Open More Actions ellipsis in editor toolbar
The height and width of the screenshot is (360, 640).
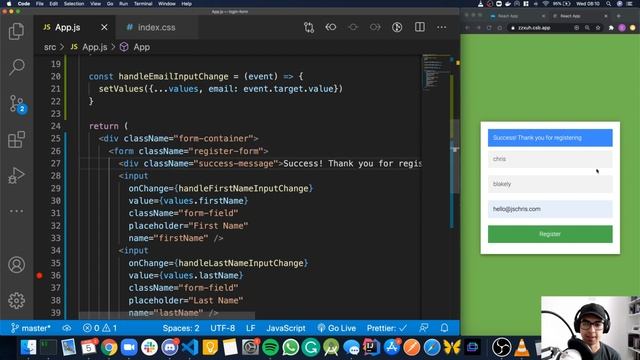coord(442,27)
